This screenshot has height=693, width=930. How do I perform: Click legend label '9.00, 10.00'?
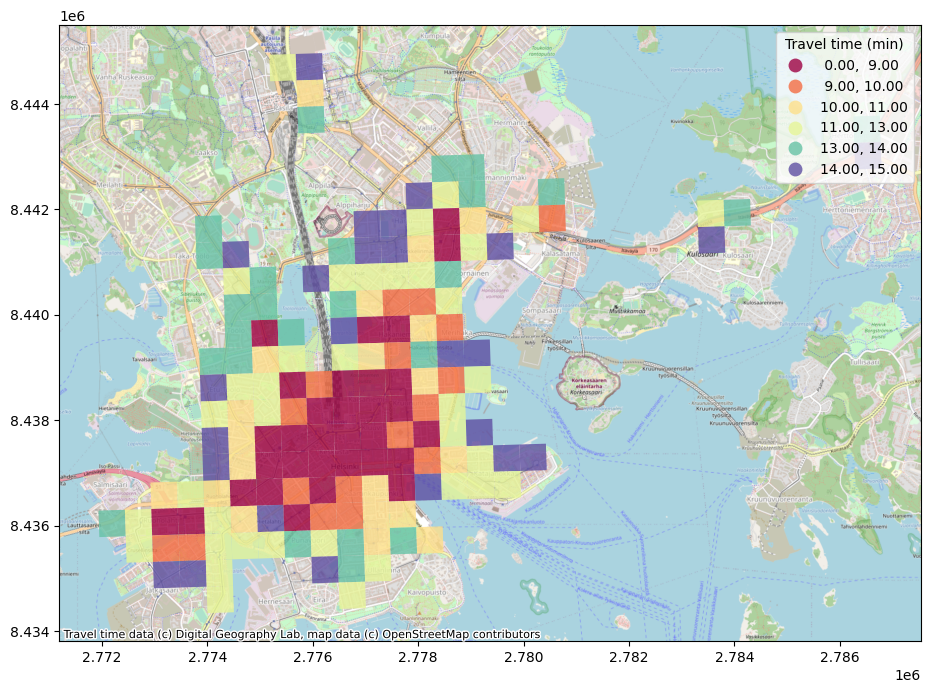point(864,86)
